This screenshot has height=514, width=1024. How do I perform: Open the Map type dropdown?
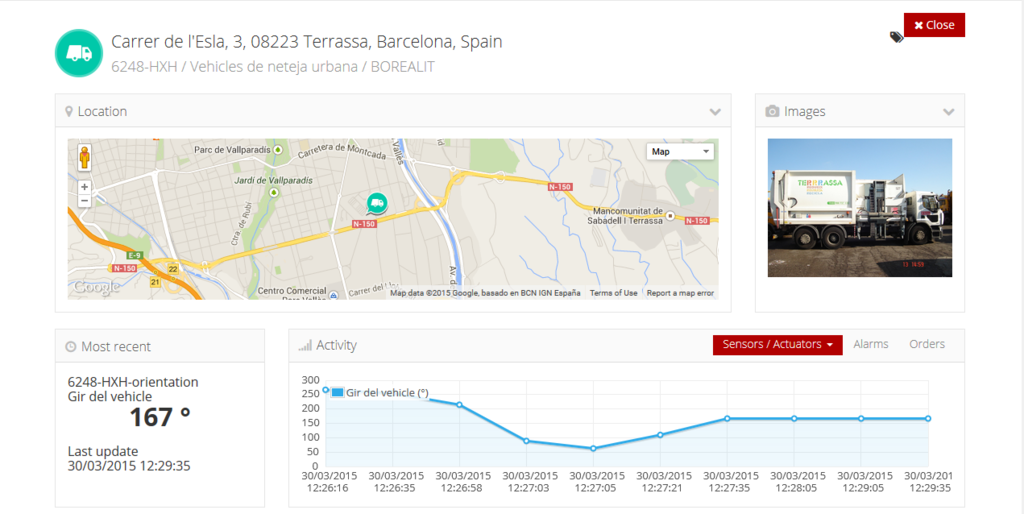(680, 152)
